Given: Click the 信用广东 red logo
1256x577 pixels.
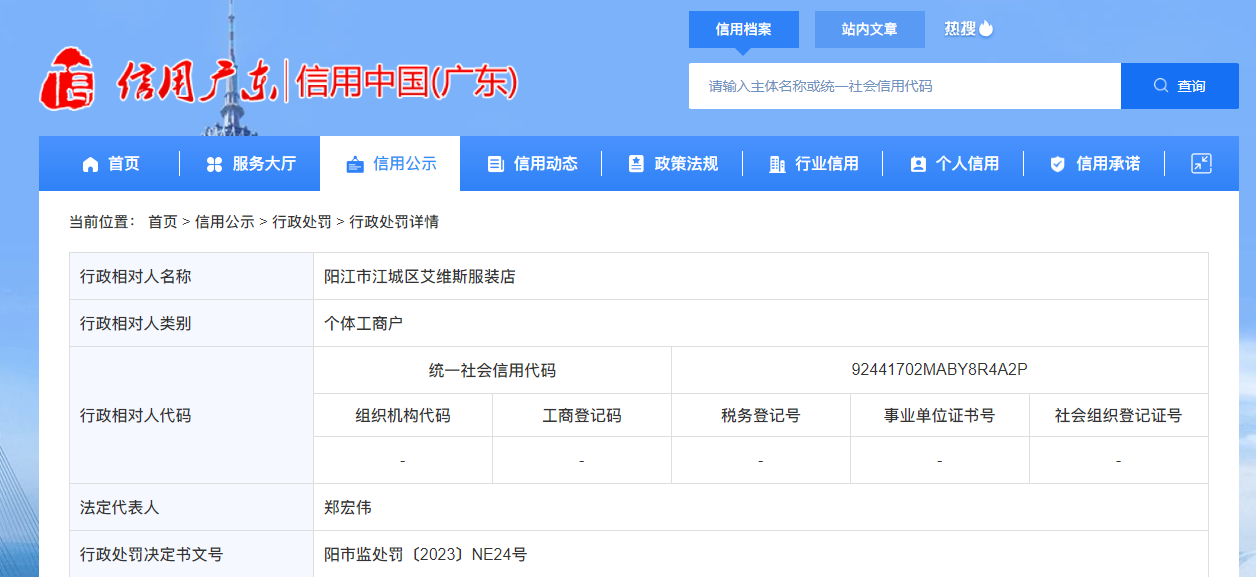Looking at the screenshot, I should tap(67, 80).
